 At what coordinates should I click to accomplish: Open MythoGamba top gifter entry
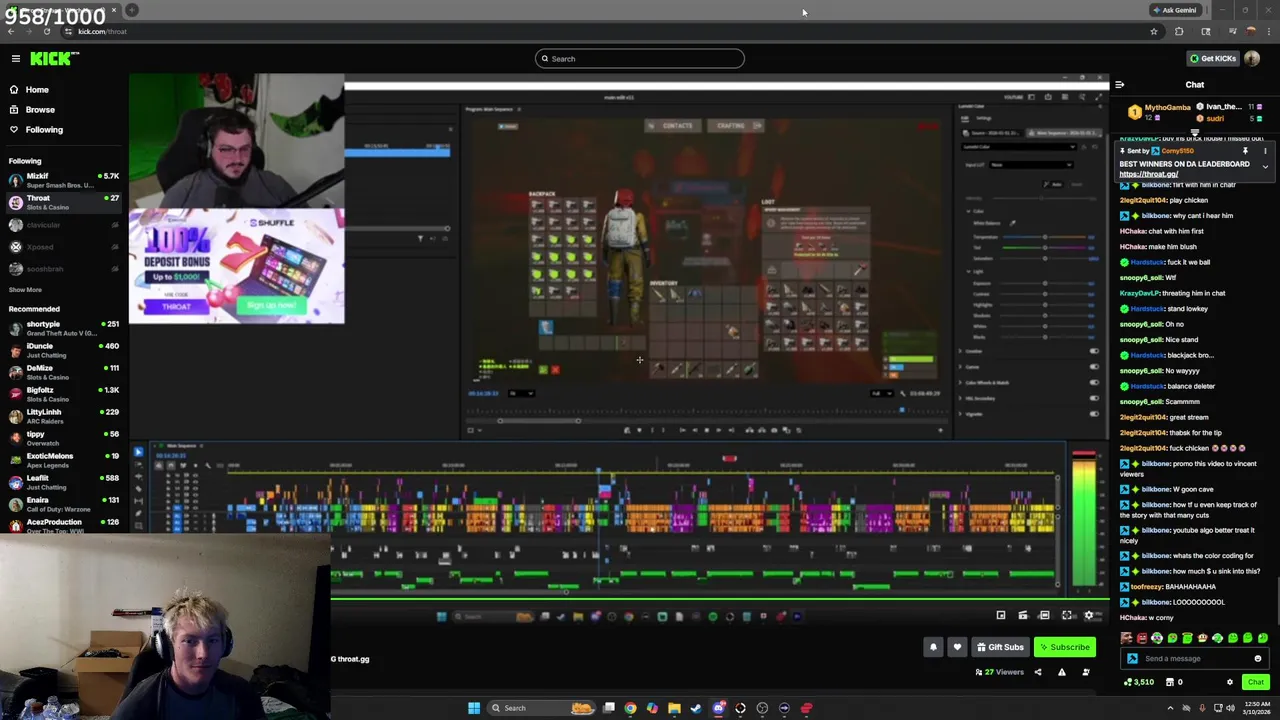coord(1160,112)
